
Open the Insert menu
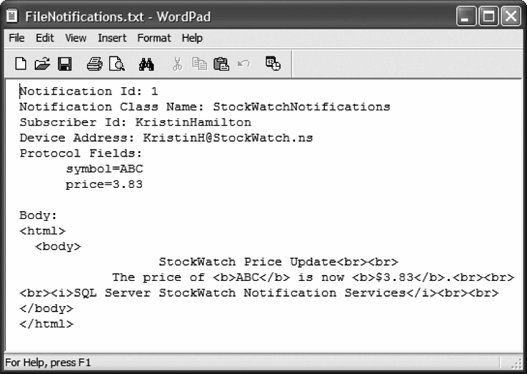click(112, 38)
